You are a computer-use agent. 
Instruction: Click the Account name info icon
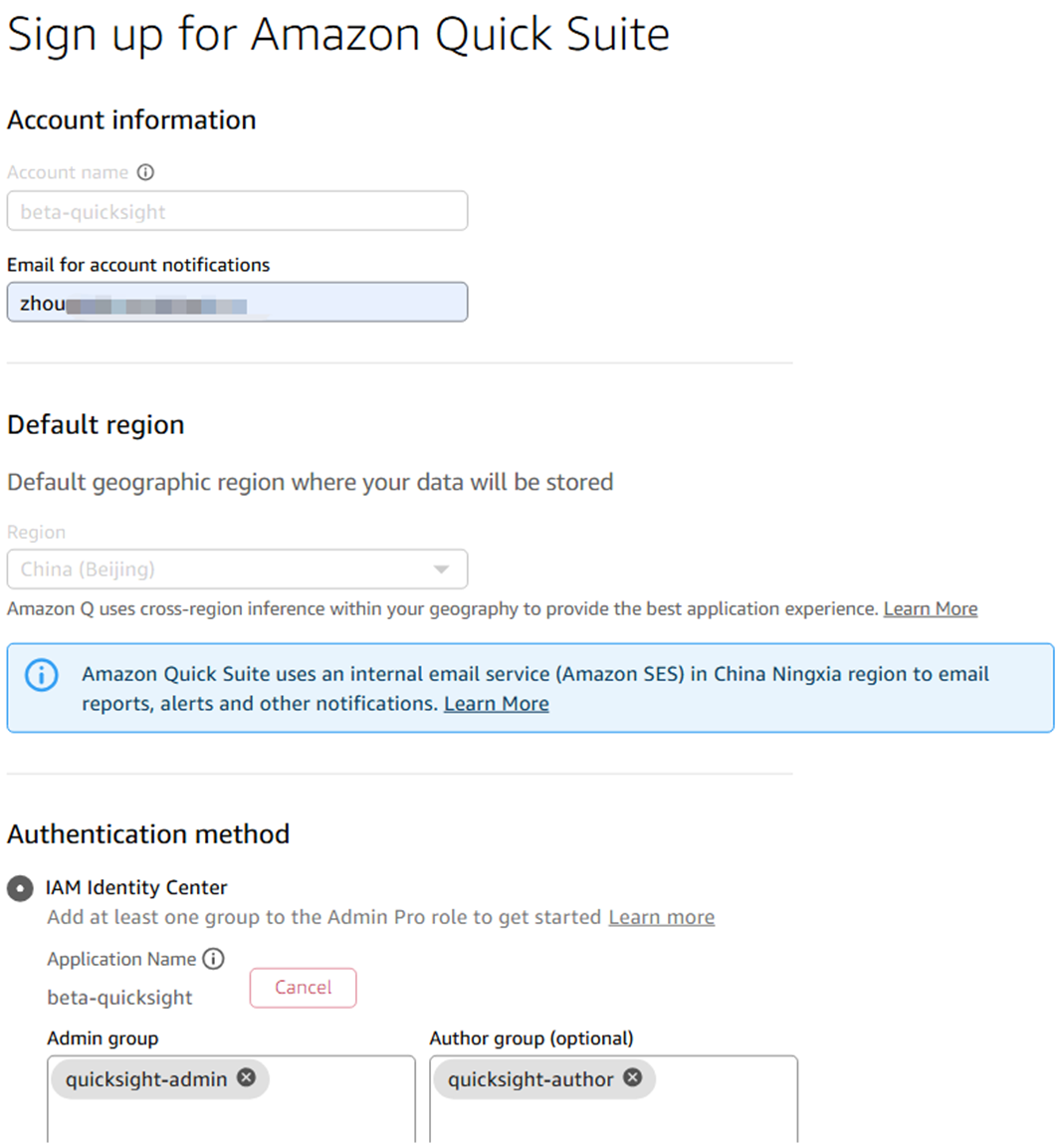point(145,172)
